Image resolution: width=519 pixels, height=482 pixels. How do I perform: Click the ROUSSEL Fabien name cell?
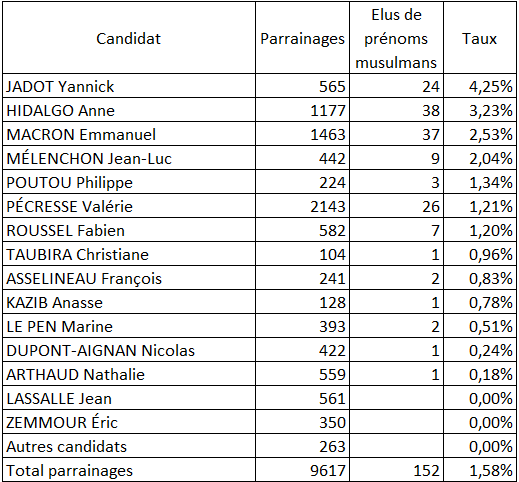[x=129, y=230]
